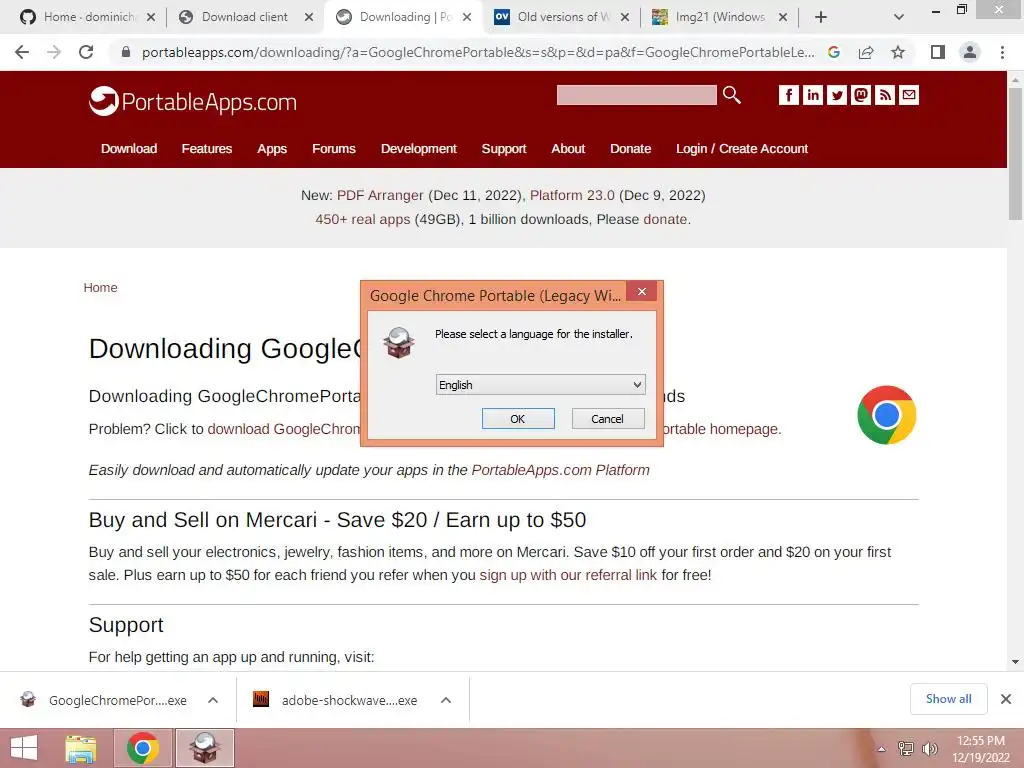1024x768 pixels.
Task: Click the LinkedIn social icon
Action: [812, 95]
